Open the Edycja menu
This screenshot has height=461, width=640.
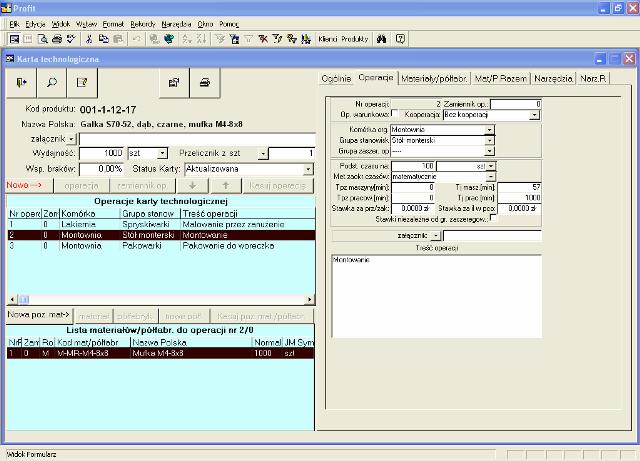pyautogui.click(x=35, y=24)
